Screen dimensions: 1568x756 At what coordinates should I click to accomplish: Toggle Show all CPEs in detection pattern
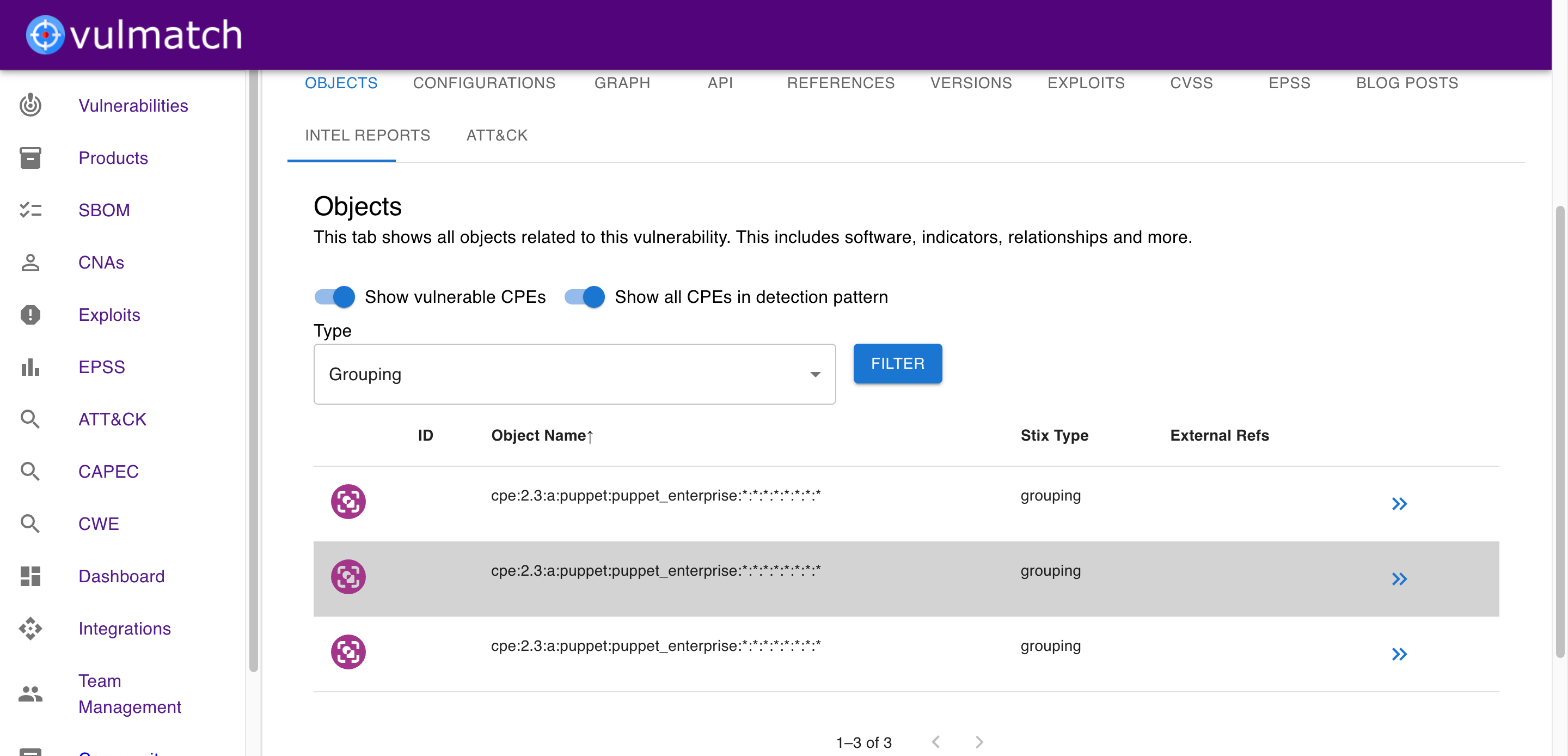584,297
